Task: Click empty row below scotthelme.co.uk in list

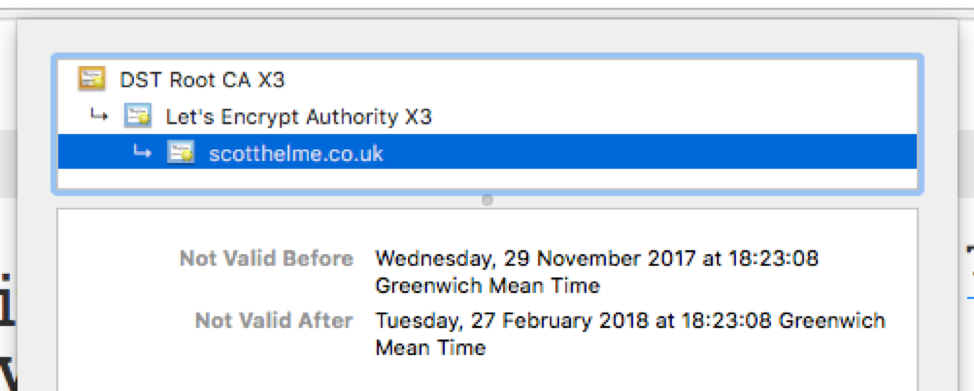Action: pos(488,179)
